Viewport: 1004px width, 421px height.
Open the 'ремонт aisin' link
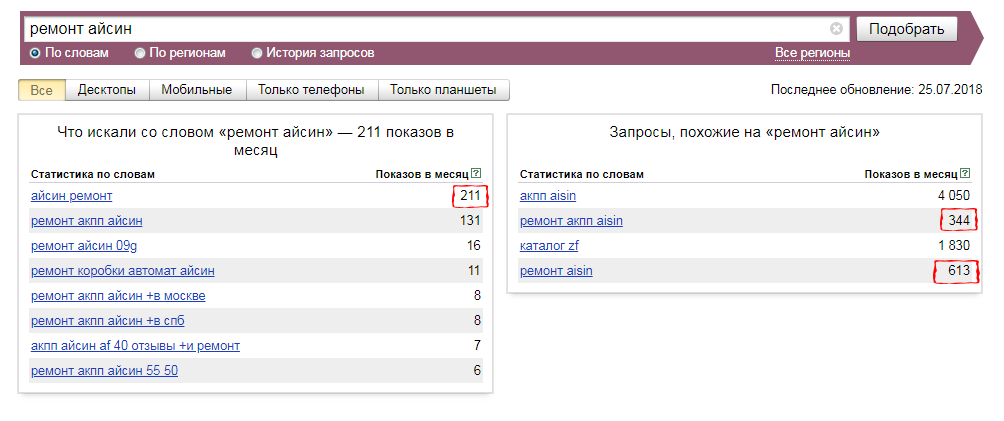coord(556,271)
